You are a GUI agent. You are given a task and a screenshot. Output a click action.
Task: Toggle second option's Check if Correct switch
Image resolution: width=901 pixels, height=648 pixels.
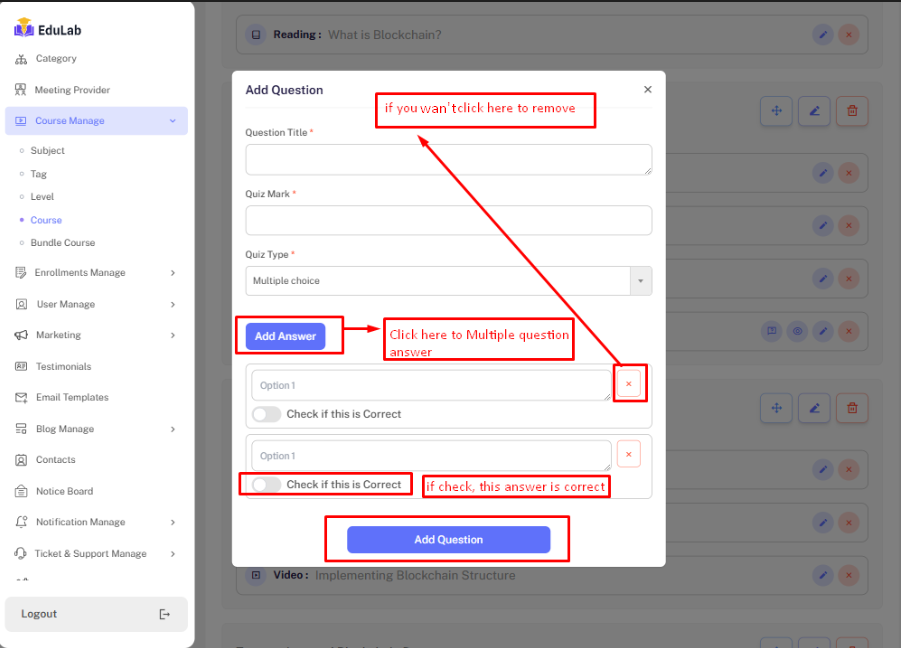point(266,485)
